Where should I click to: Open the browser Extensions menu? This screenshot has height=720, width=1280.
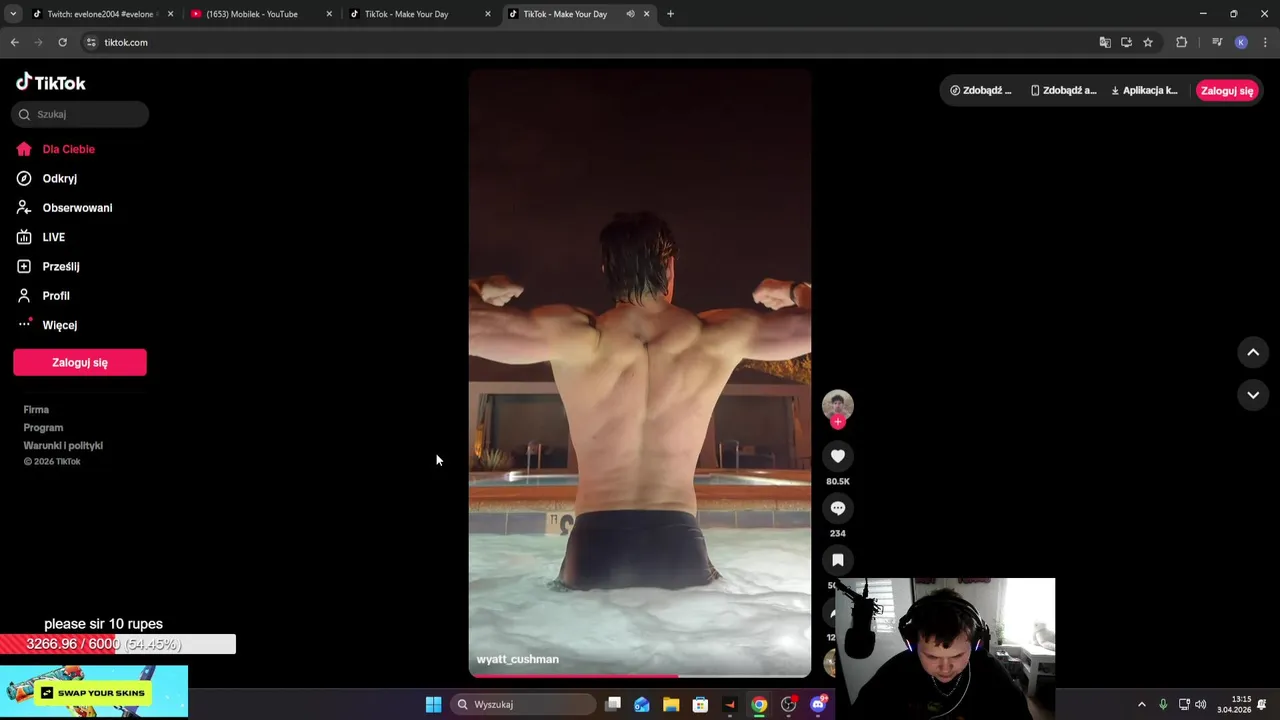click(x=1181, y=42)
